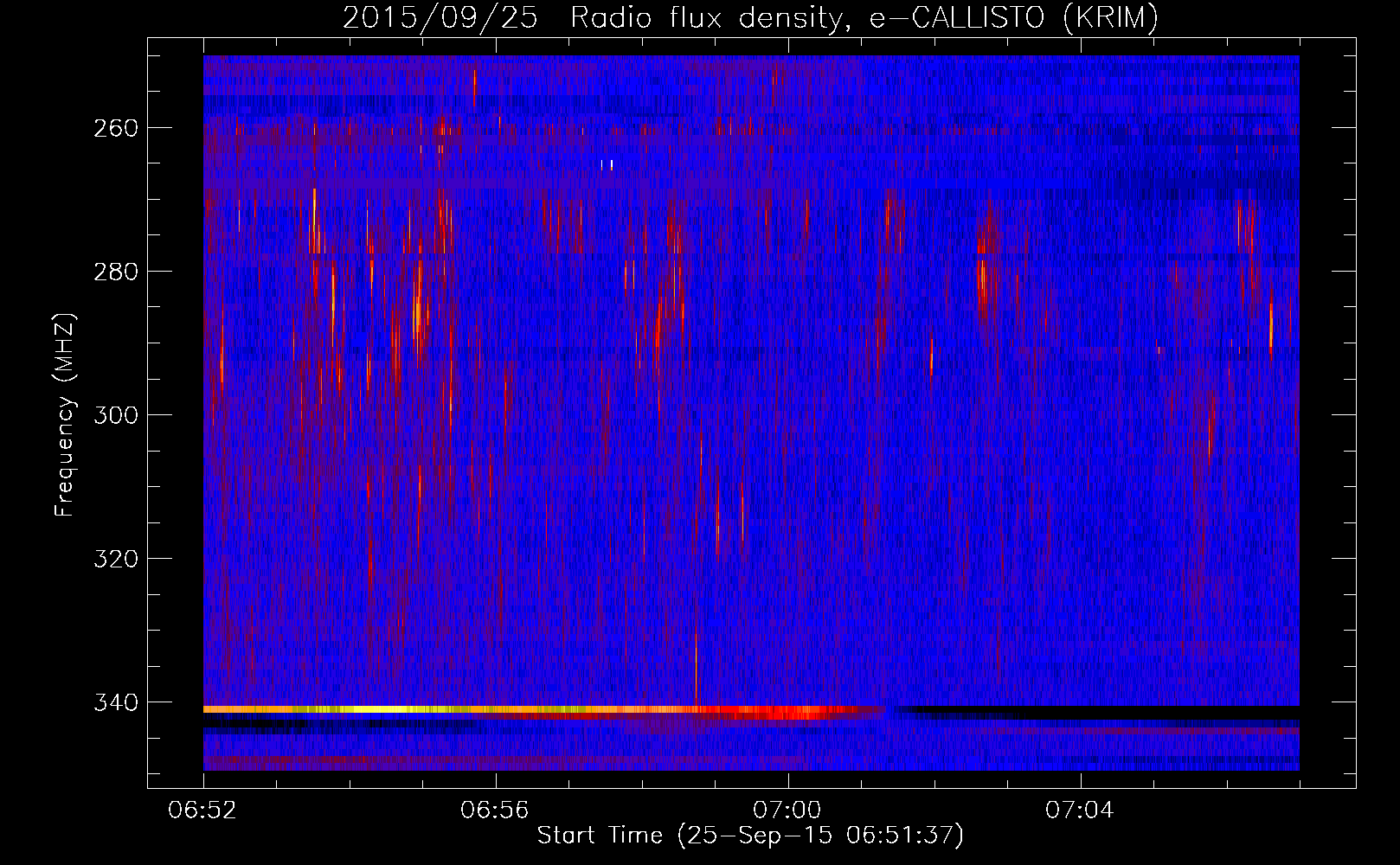The image size is (1400, 865).
Task: Click the 340 frequency tick label
Action: (114, 702)
